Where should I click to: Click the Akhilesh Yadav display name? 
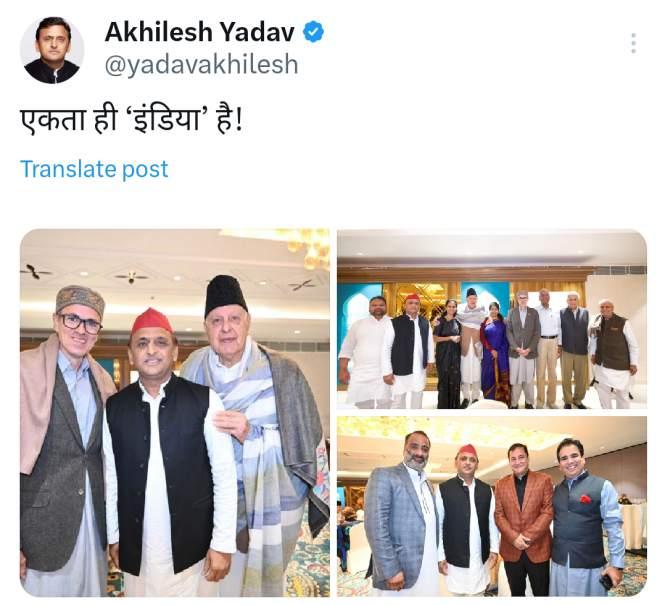[199, 32]
